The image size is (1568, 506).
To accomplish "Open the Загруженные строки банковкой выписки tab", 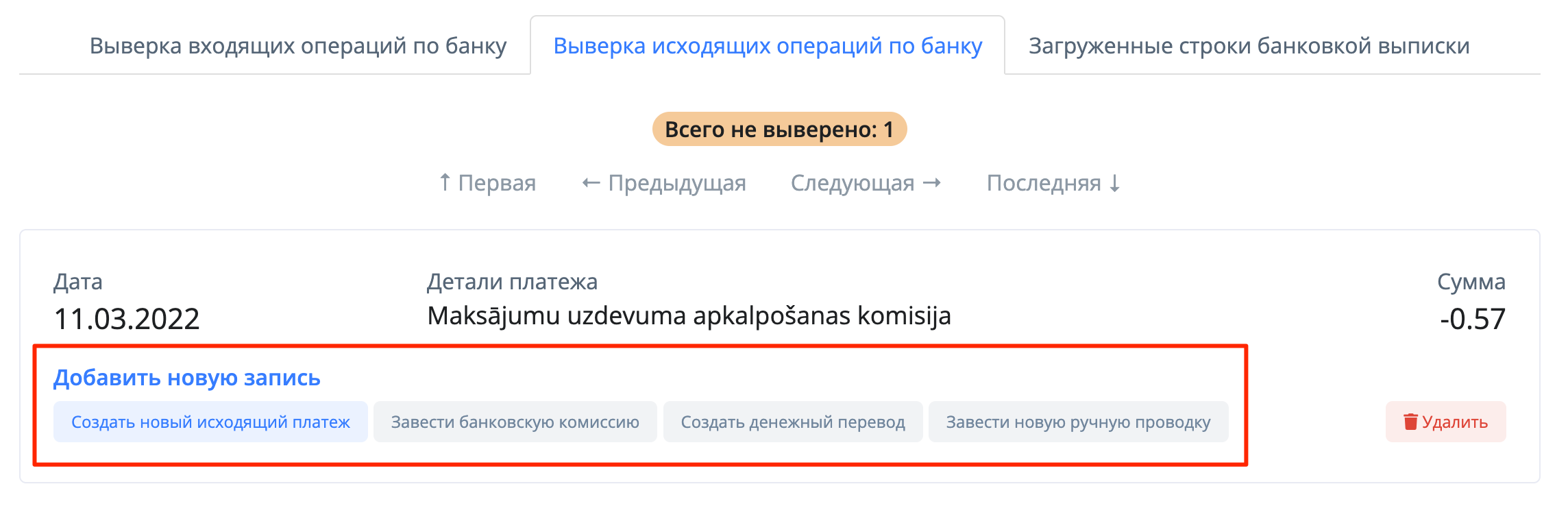I will tap(1249, 46).
